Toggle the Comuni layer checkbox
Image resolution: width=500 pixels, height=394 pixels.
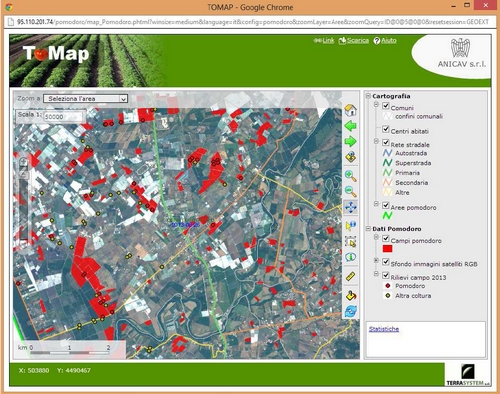click(x=386, y=106)
